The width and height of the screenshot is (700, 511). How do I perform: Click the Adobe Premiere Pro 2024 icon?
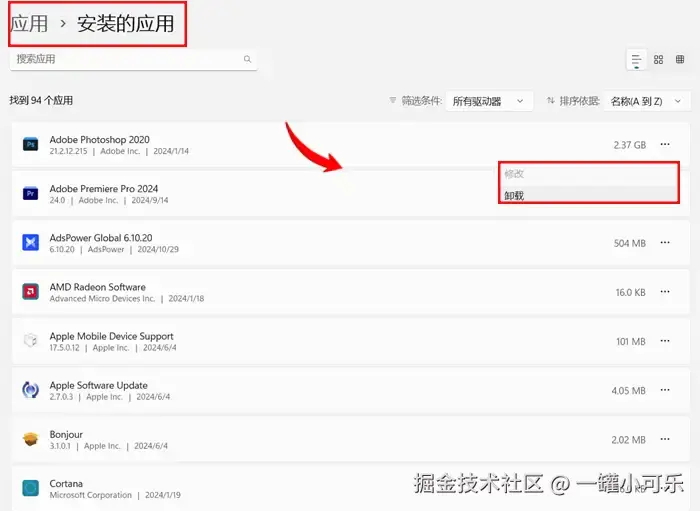[x=30, y=193]
